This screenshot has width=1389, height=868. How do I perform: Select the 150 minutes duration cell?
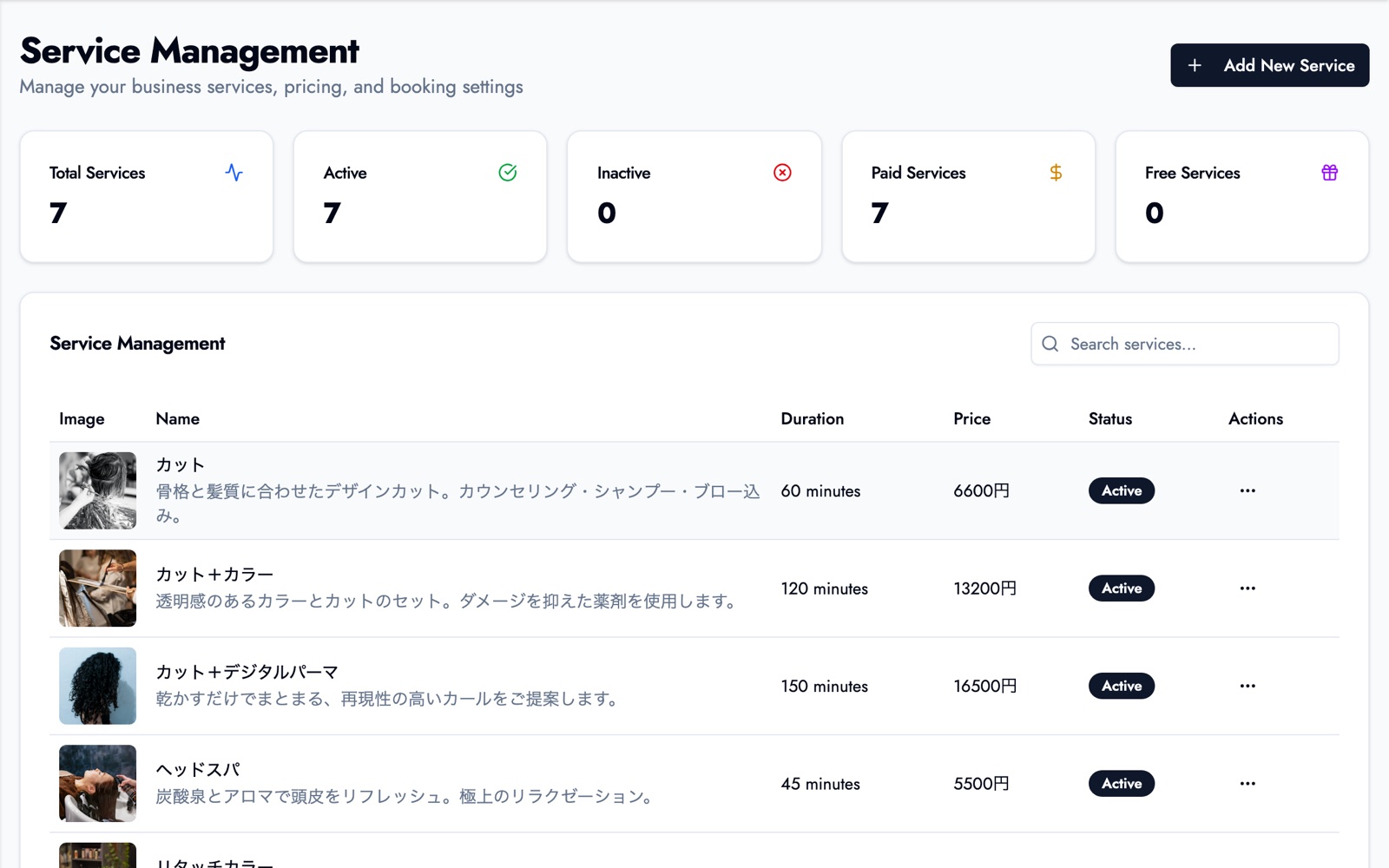tap(824, 687)
